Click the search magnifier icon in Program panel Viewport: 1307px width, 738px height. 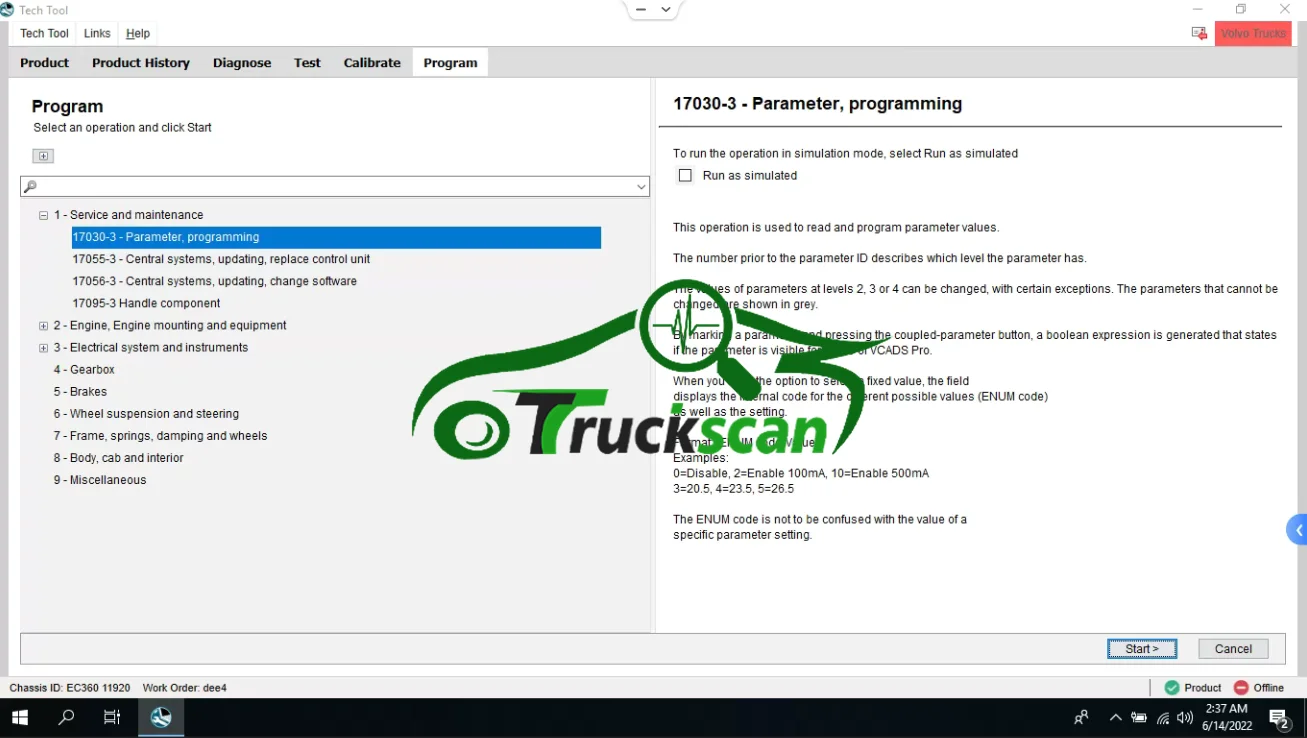(30, 187)
